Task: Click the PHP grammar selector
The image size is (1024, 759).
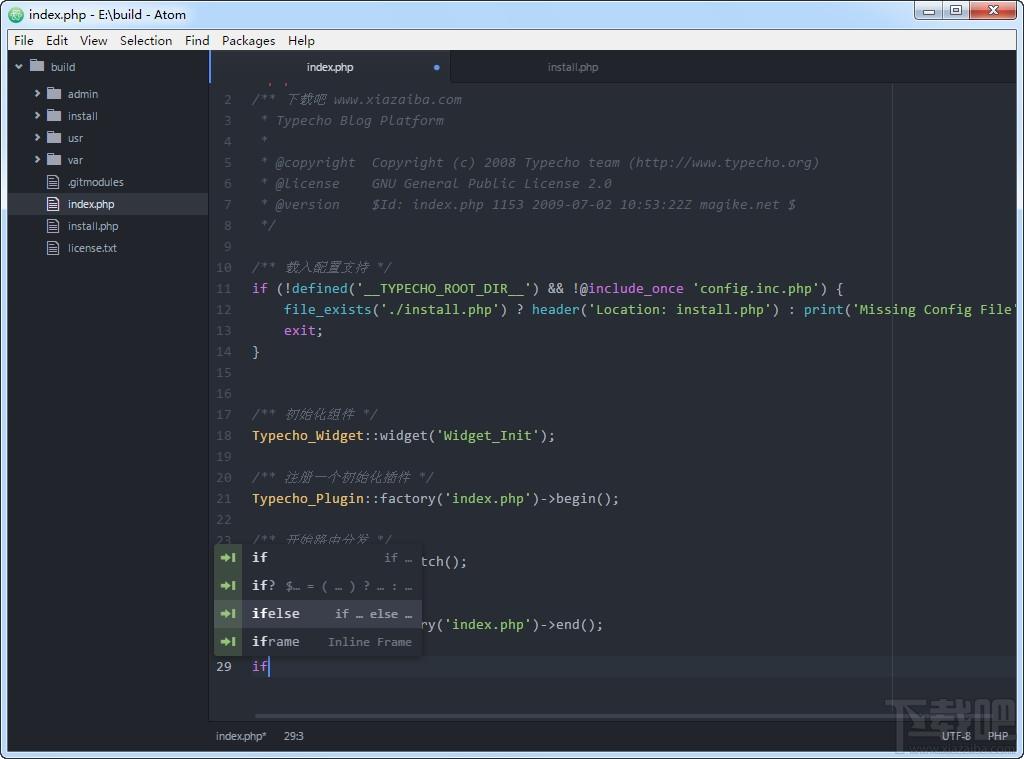Action: [x=997, y=736]
